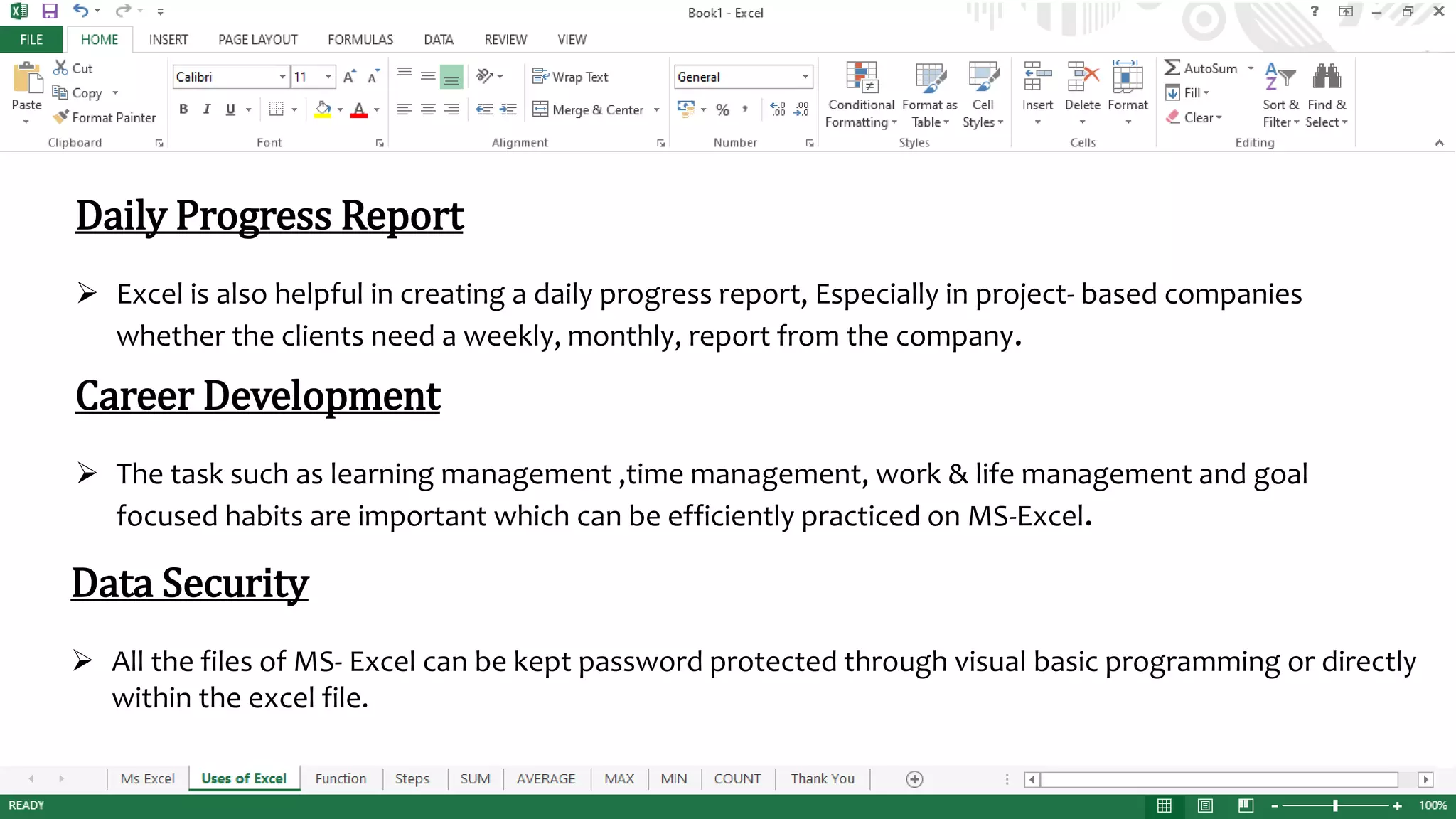The width and height of the screenshot is (1456, 819).
Task: Apply Accounting Number Format icon
Action: click(x=686, y=109)
